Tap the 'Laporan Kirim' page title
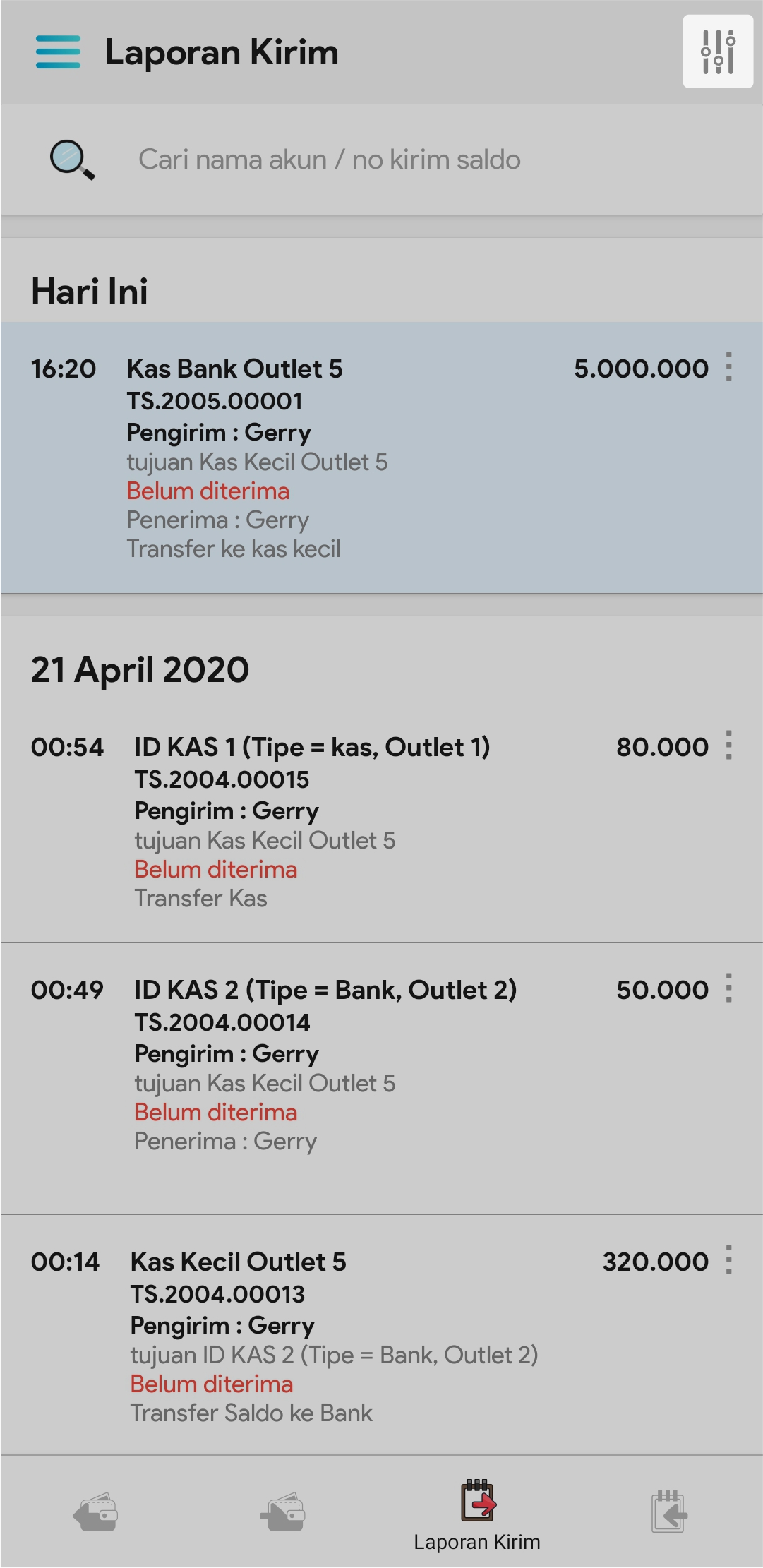Viewport: 763px width, 1568px height. 222,52
